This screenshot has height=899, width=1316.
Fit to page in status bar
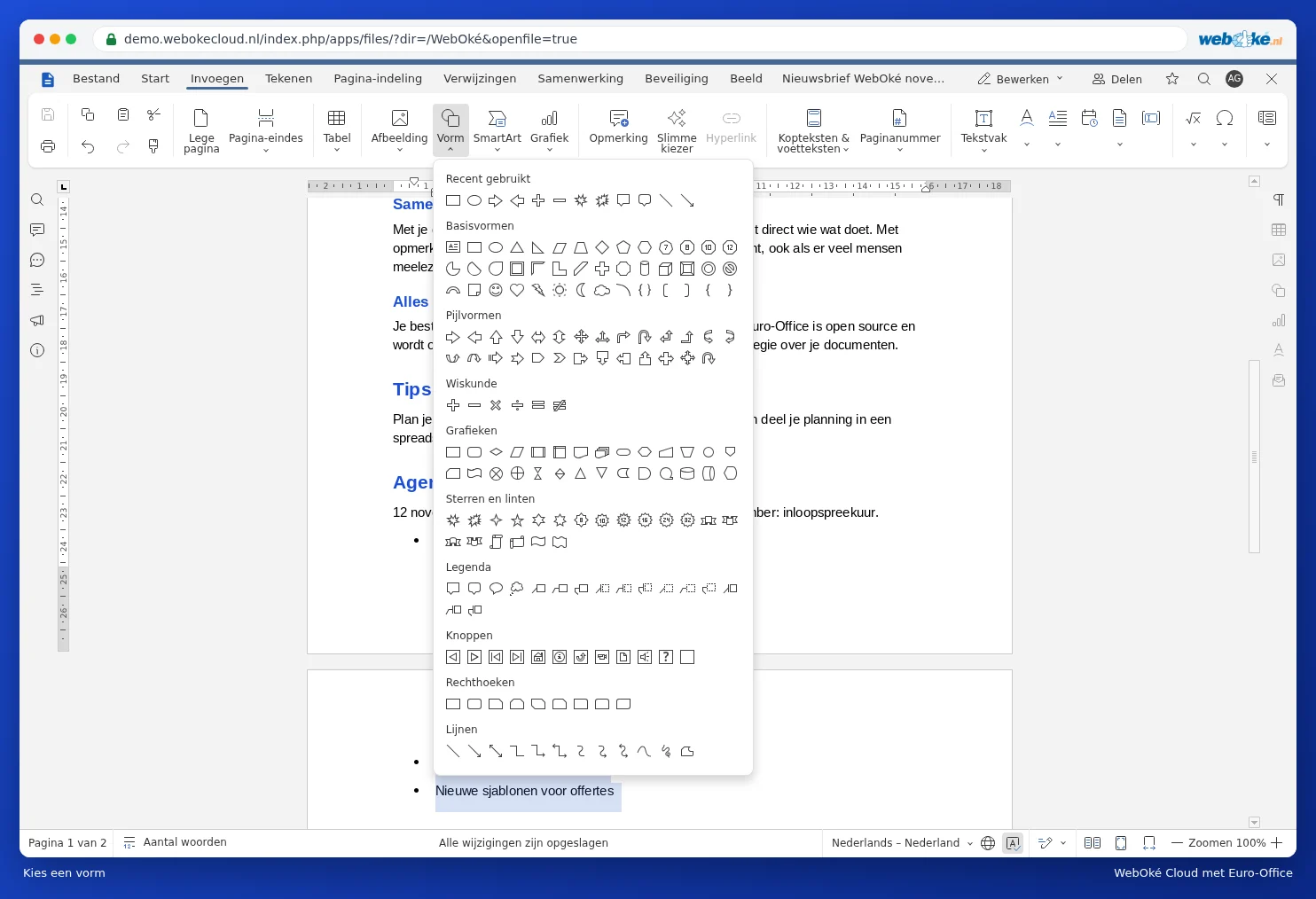tap(1121, 843)
